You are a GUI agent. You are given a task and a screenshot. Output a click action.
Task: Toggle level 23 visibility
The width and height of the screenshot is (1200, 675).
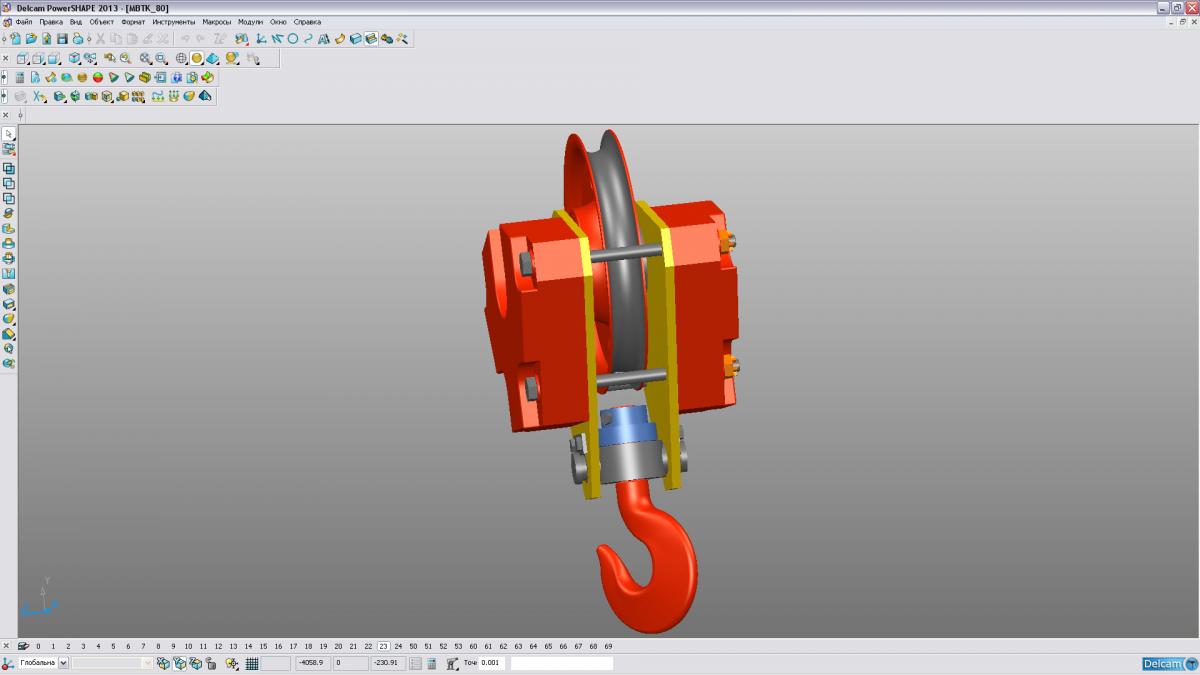click(383, 646)
